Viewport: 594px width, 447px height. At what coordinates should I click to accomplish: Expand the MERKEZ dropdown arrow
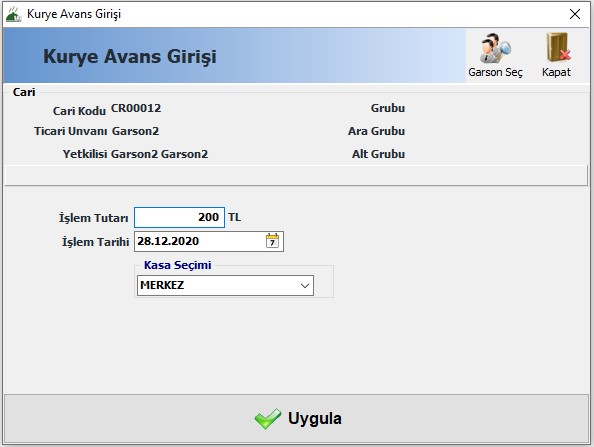305,285
